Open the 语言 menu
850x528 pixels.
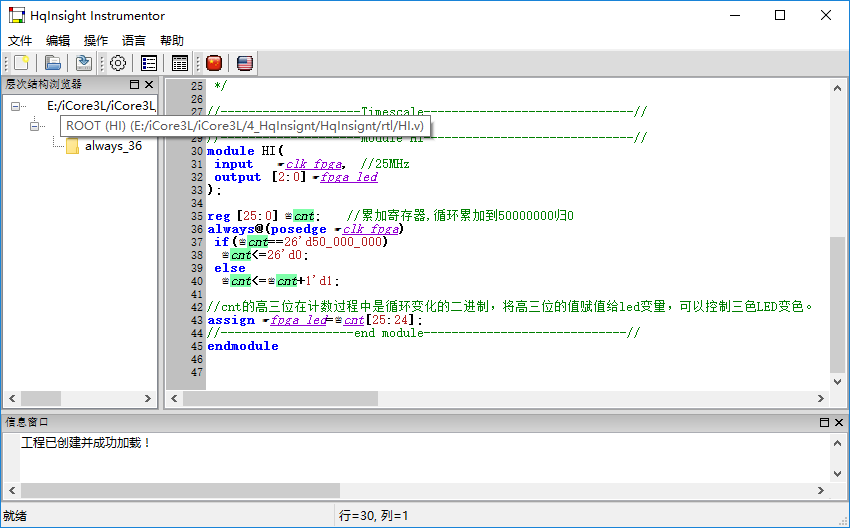tap(134, 40)
